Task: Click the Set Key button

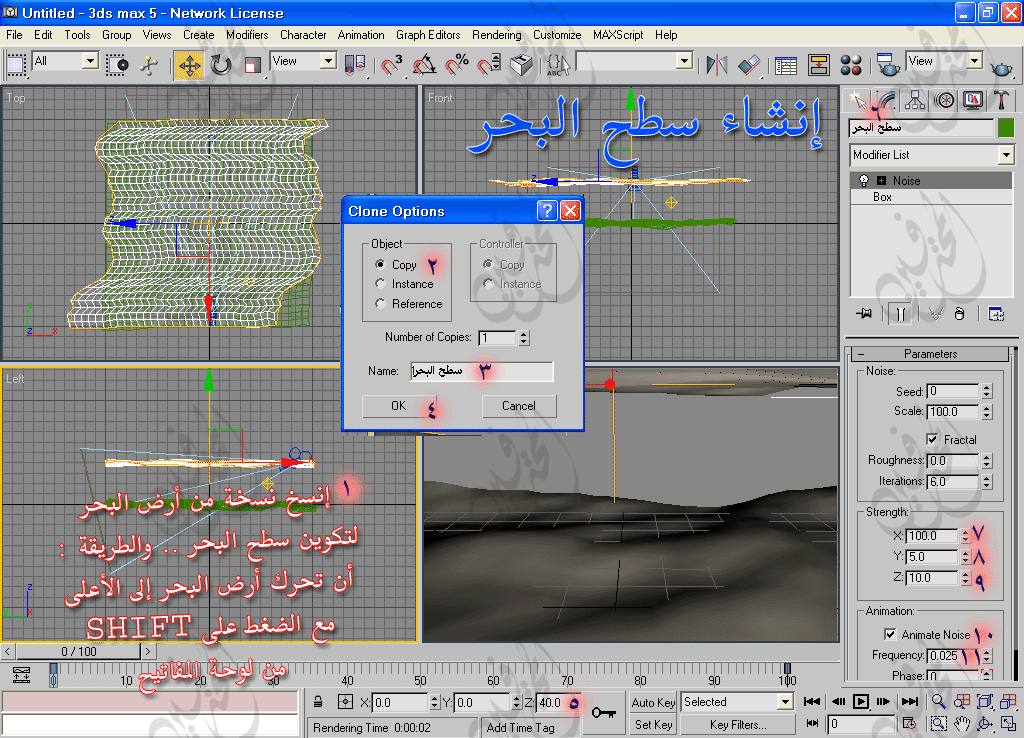Action: 653,724
